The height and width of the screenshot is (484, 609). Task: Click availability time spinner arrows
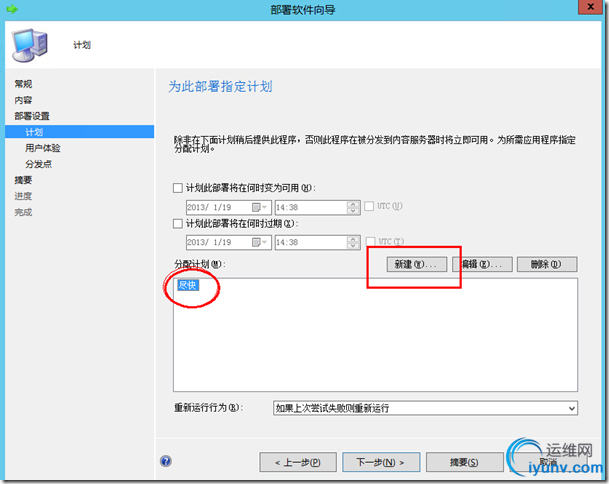click(353, 207)
